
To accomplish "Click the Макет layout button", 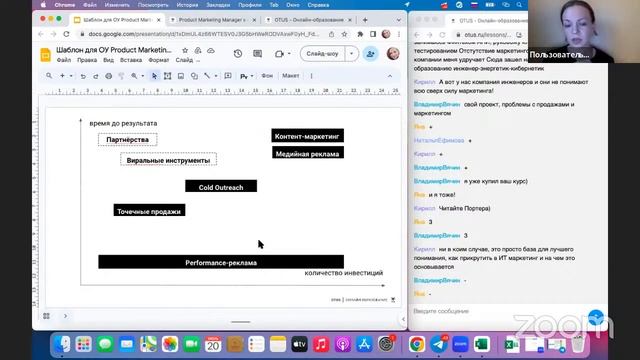I will [x=291, y=76].
